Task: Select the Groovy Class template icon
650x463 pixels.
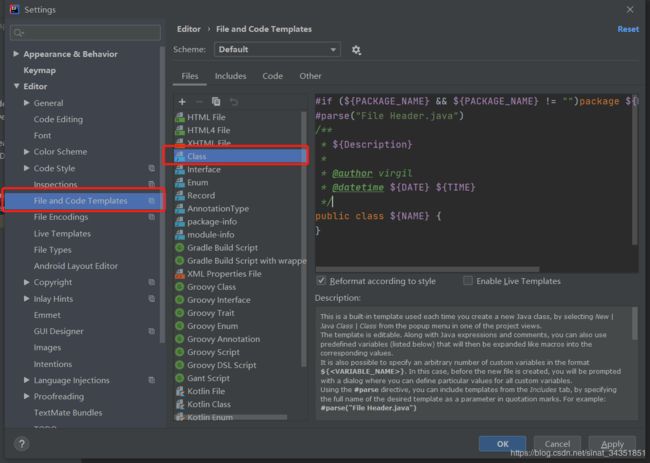Action: coord(179,287)
